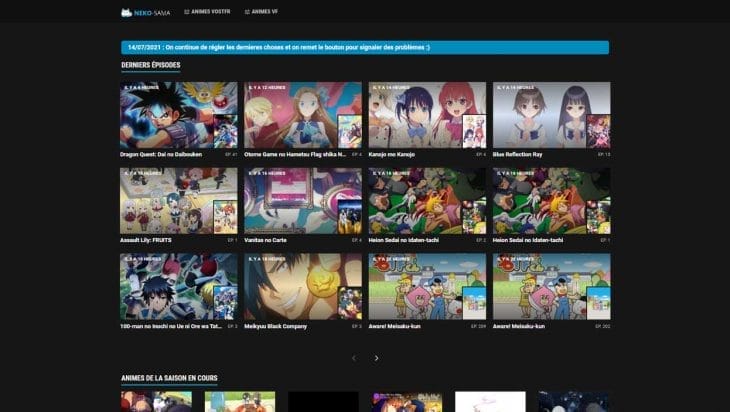Click Aware! Meisaku-kun episode 202 title

click(x=518, y=326)
